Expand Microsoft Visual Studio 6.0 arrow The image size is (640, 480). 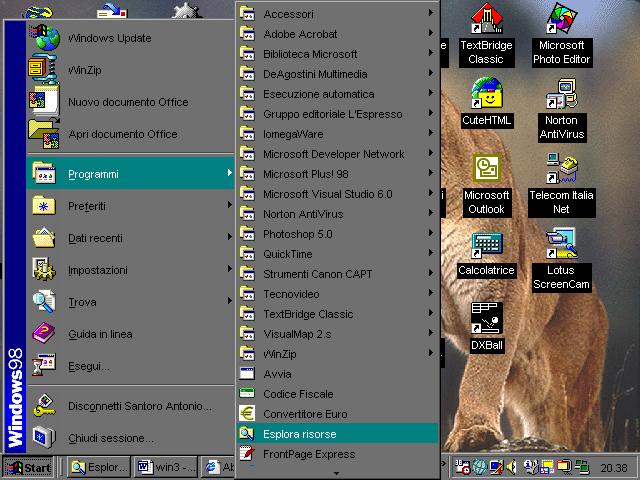(x=431, y=193)
